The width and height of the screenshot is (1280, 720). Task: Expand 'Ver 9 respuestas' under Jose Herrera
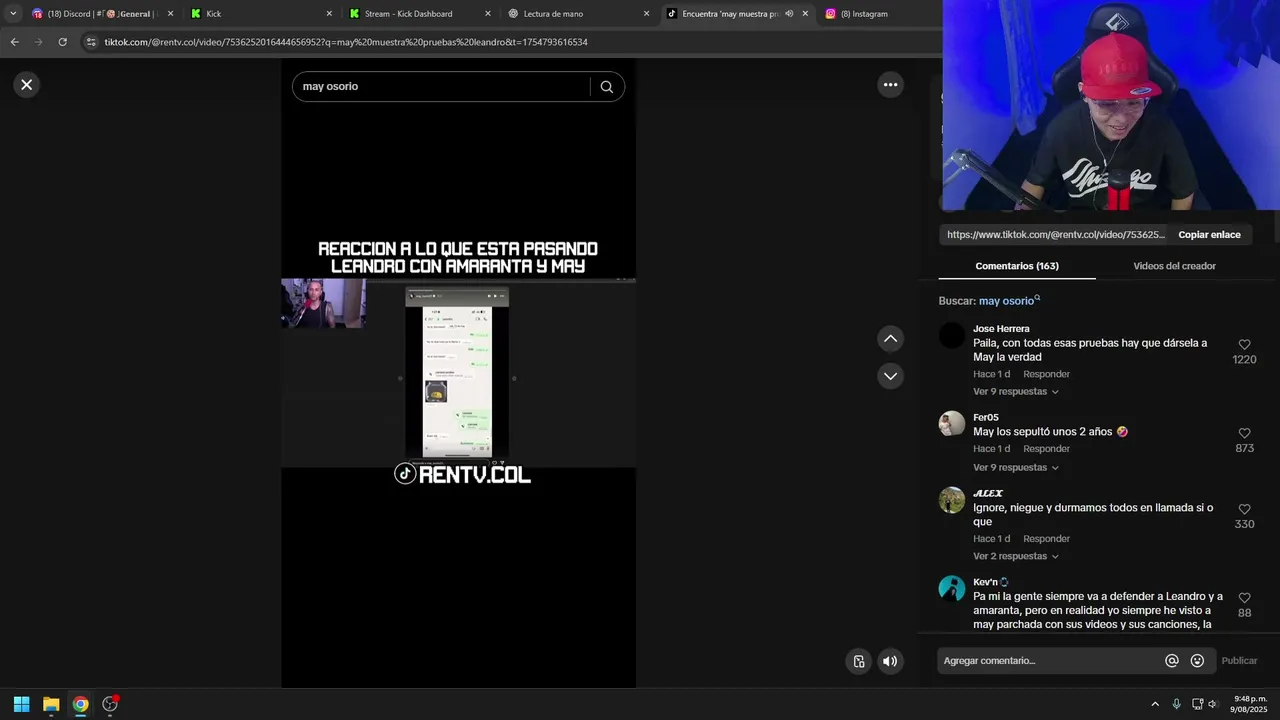1015,392
